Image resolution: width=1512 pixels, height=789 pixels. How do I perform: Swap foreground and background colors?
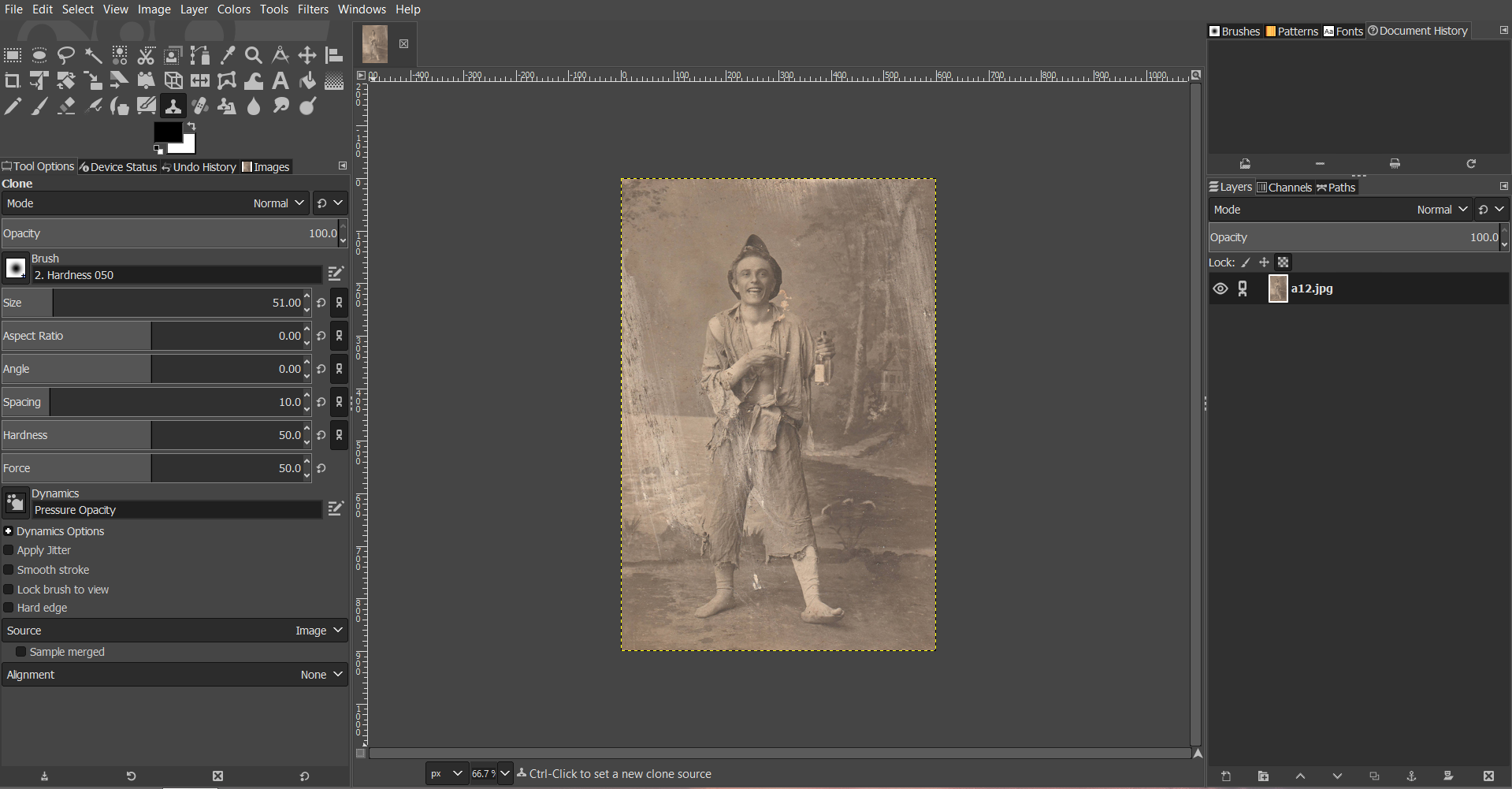tap(191, 126)
